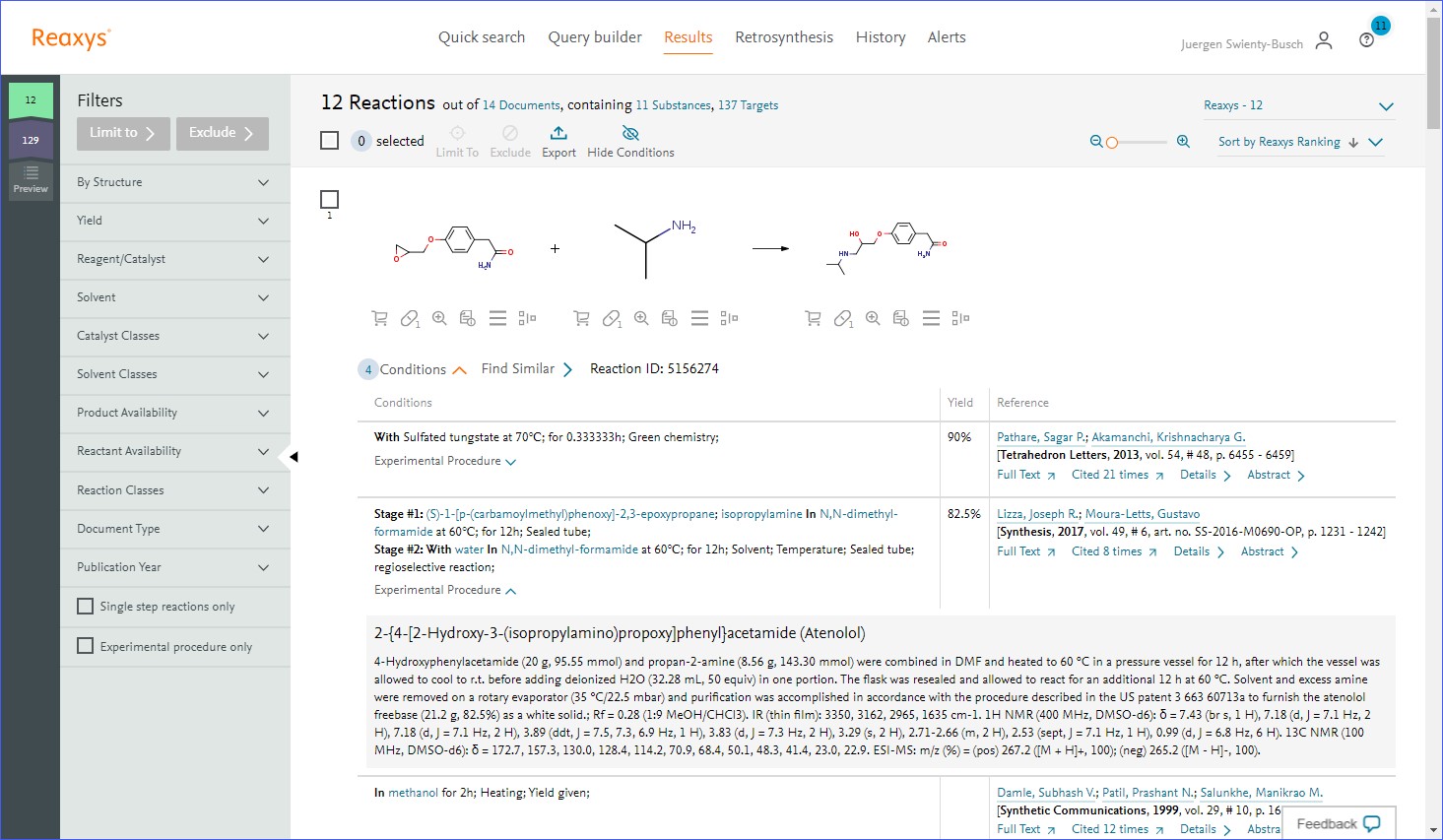Viewport: 1443px width, 840px height.
Task: Click the Hide Conditions eye icon
Action: 630,133
